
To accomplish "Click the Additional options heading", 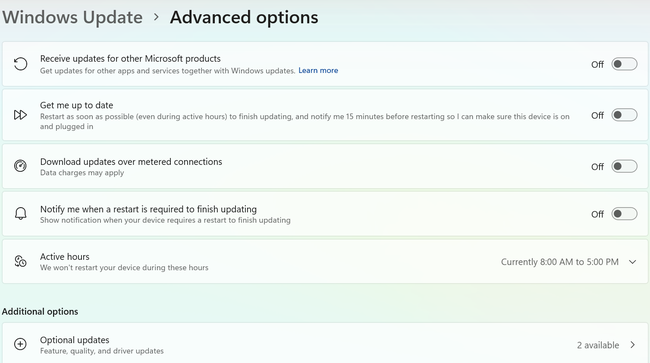I will (40, 312).
